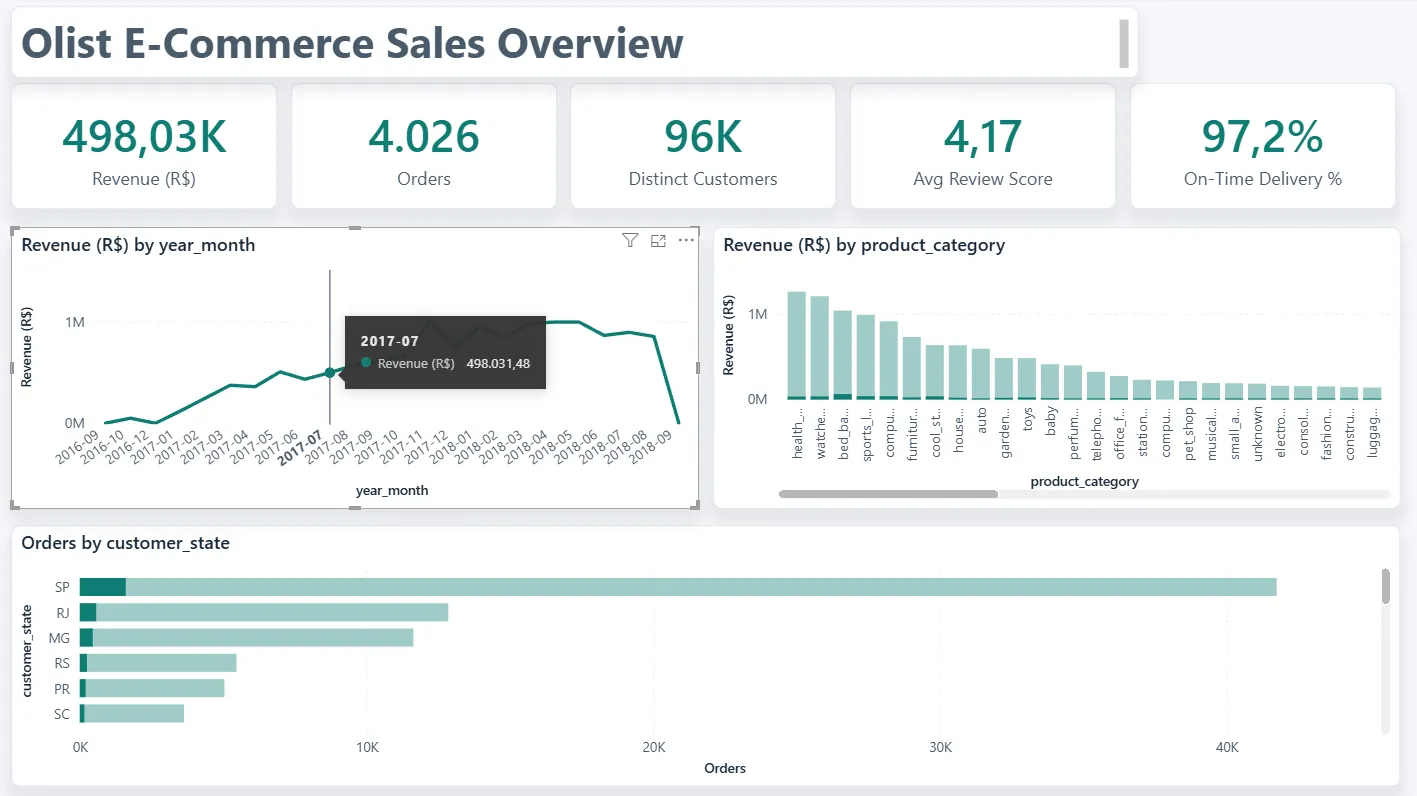
Task: Click the 30K tick on the Orders axis
Action: (x=940, y=748)
